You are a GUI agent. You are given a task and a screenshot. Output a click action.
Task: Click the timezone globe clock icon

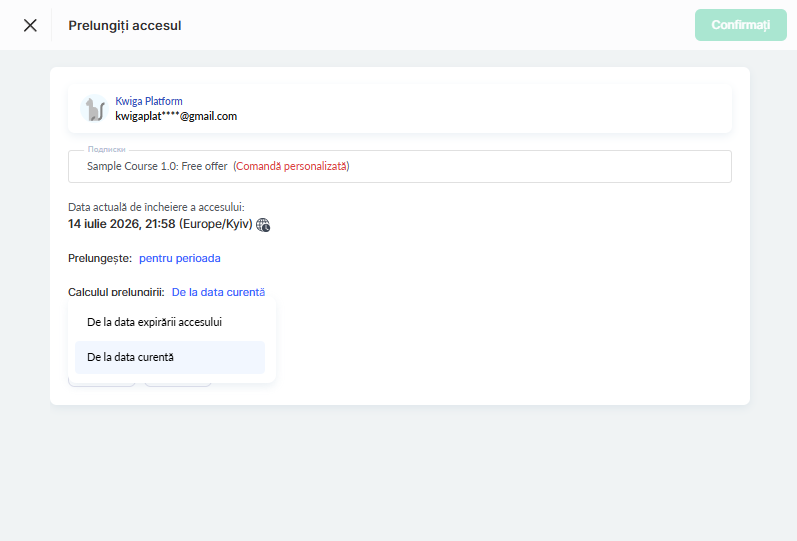263,225
